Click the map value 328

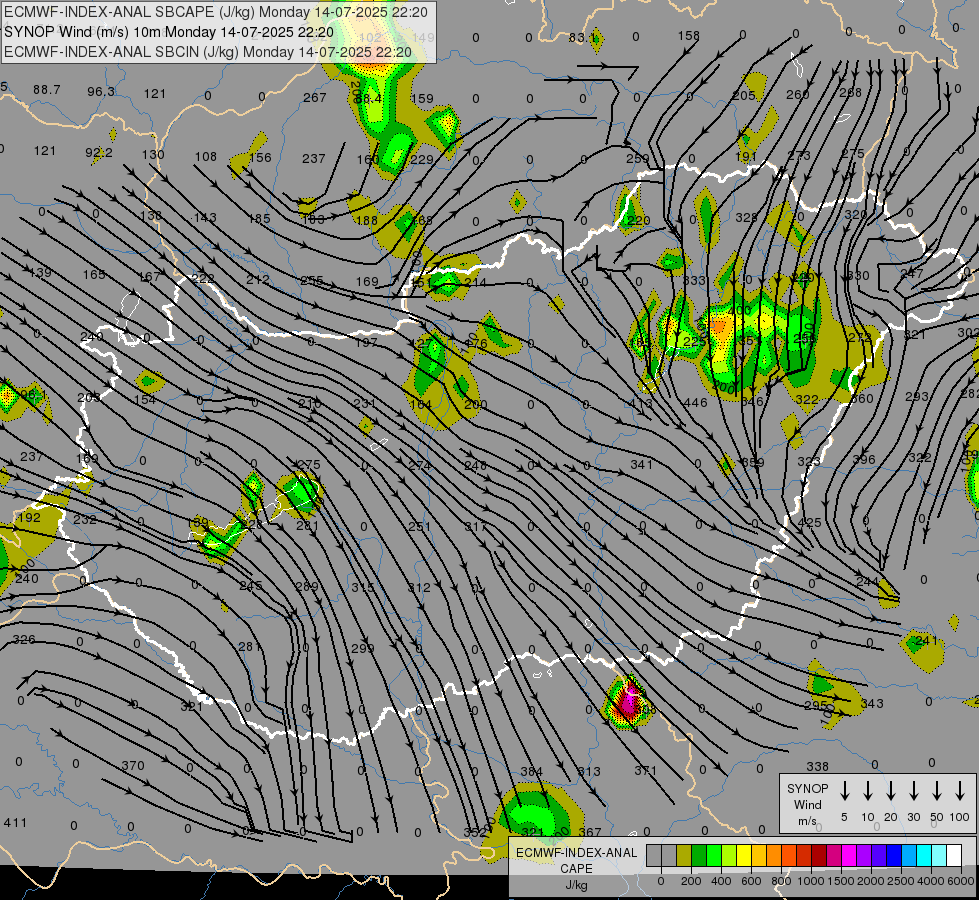(746, 218)
